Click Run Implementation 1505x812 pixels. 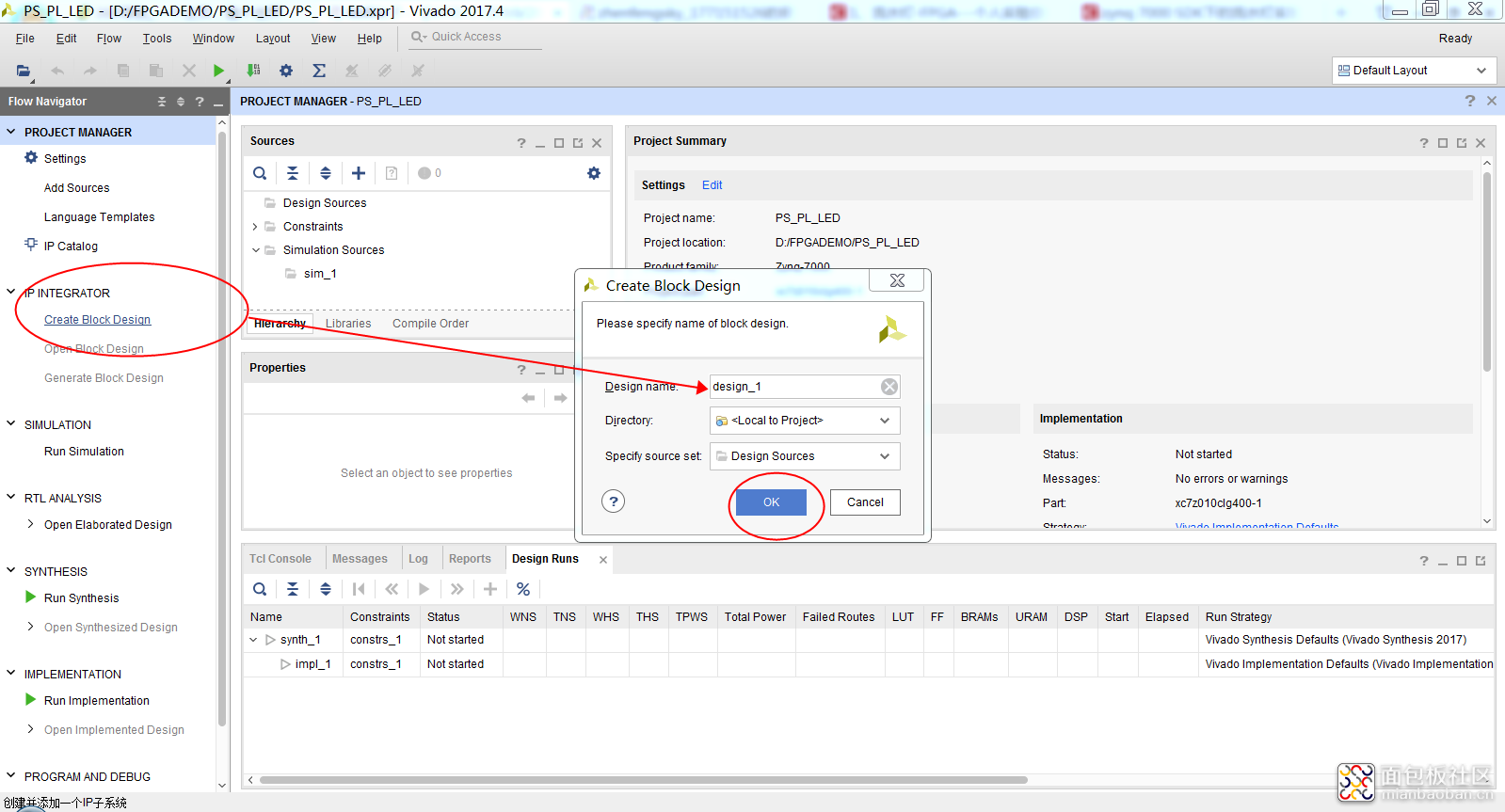click(x=96, y=701)
